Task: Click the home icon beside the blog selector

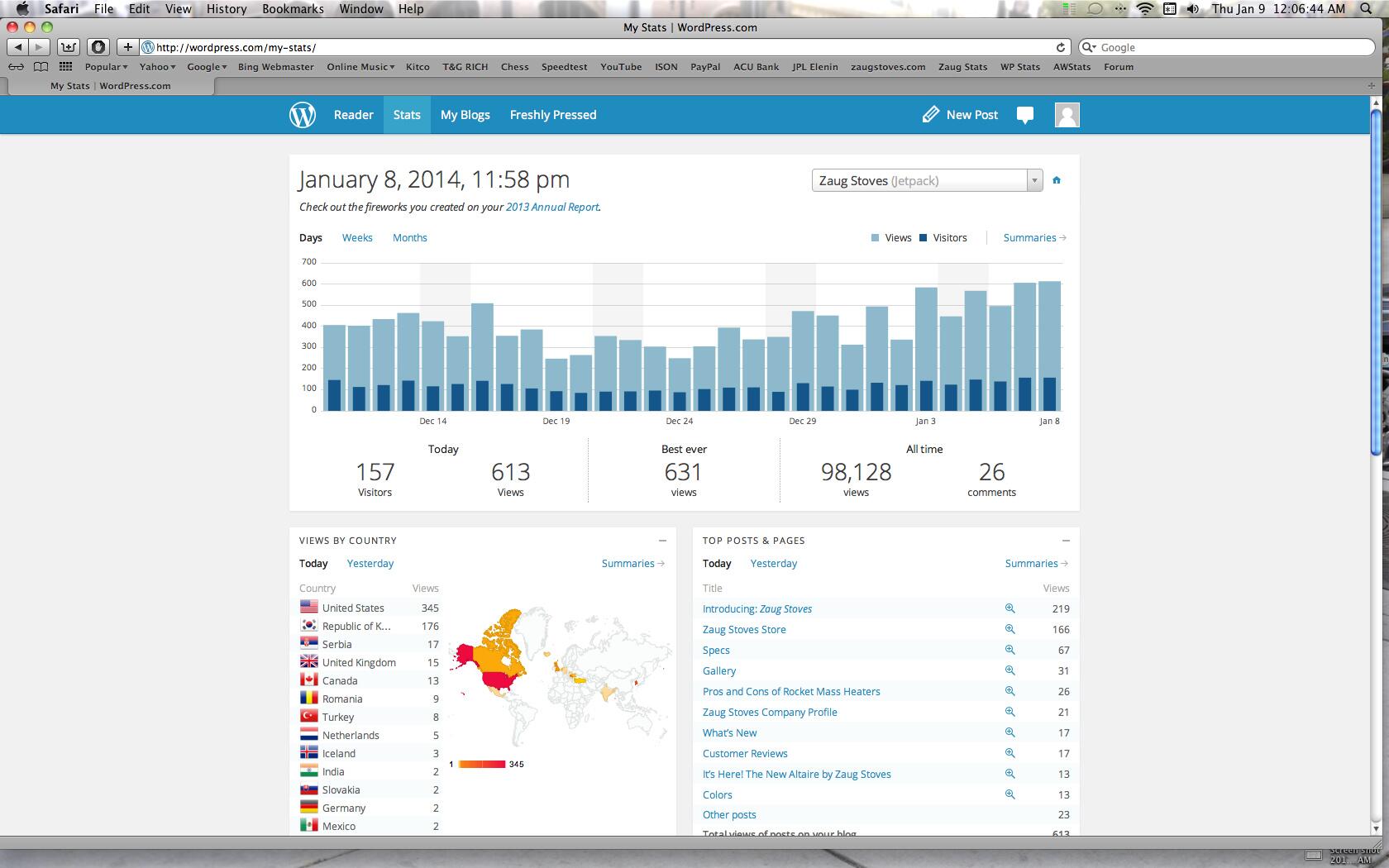Action: point(1057,180)
